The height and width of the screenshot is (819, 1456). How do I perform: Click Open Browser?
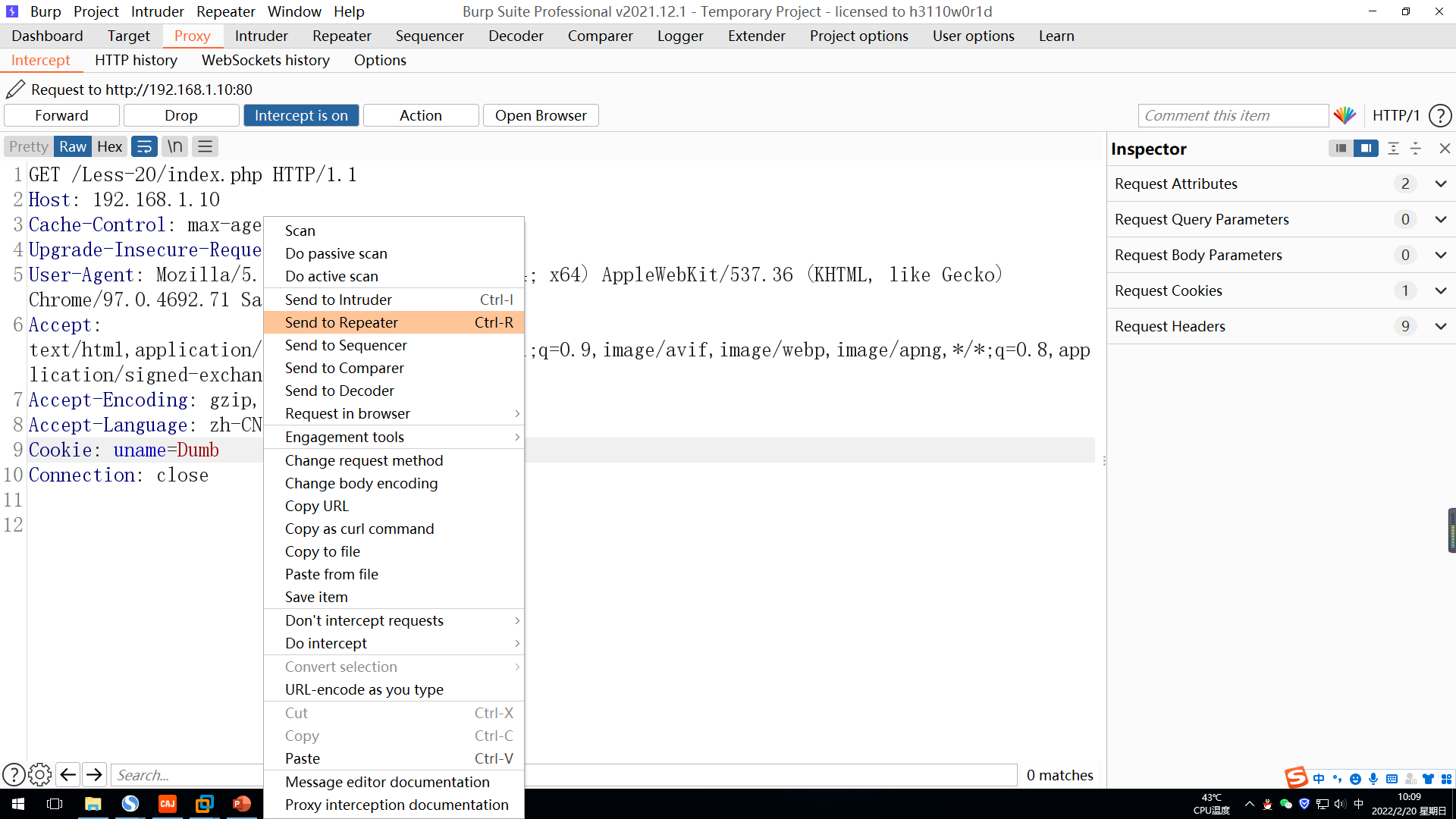pyautogui.click(x=541, y=115)
